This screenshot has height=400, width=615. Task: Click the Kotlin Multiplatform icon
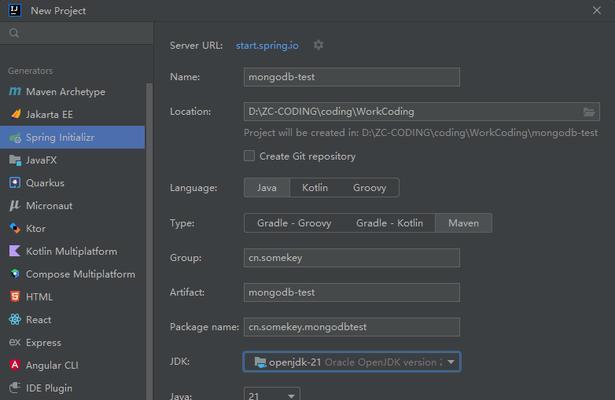coord(15,251)
